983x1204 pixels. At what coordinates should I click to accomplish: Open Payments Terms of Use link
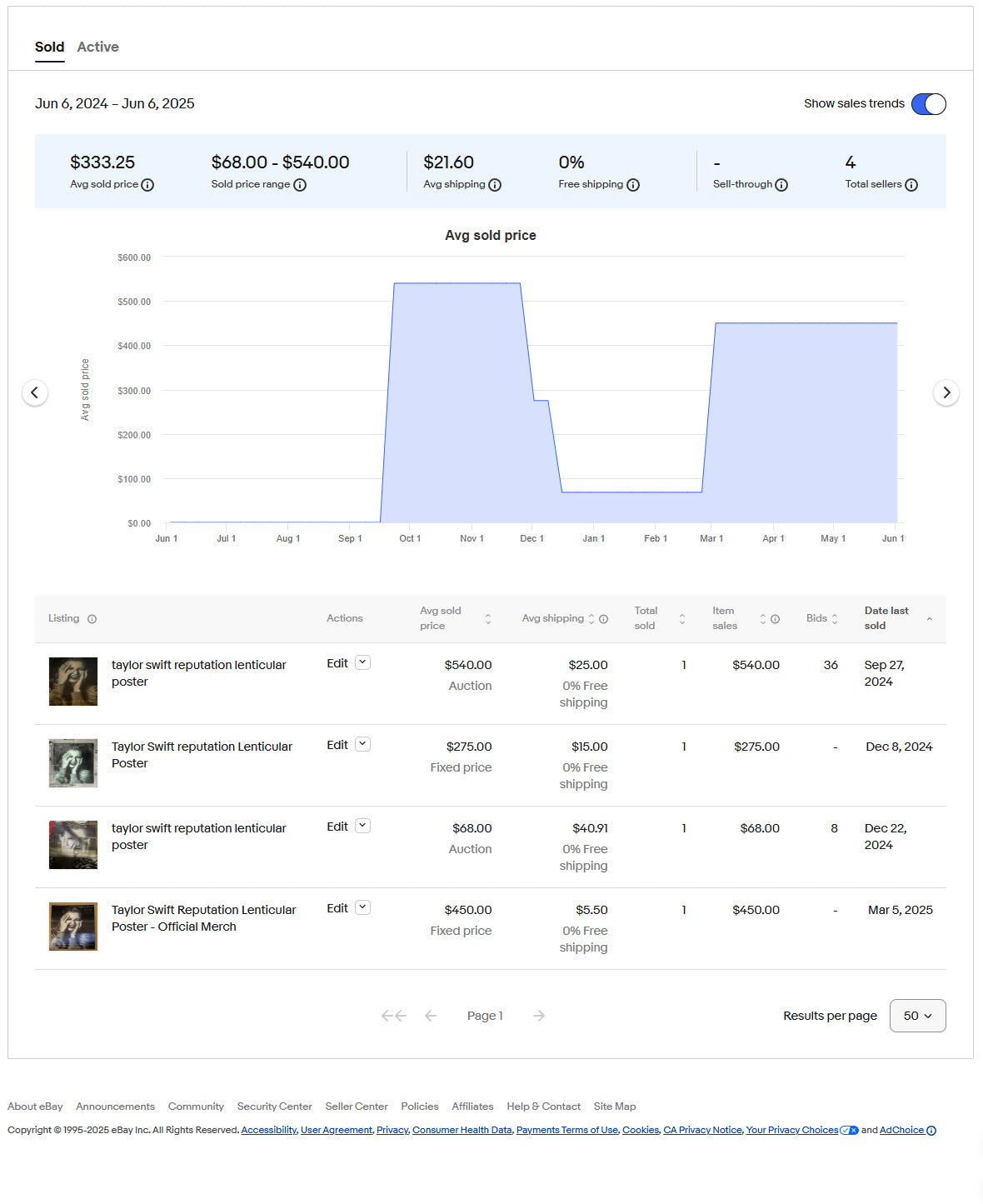(567, 1131)
